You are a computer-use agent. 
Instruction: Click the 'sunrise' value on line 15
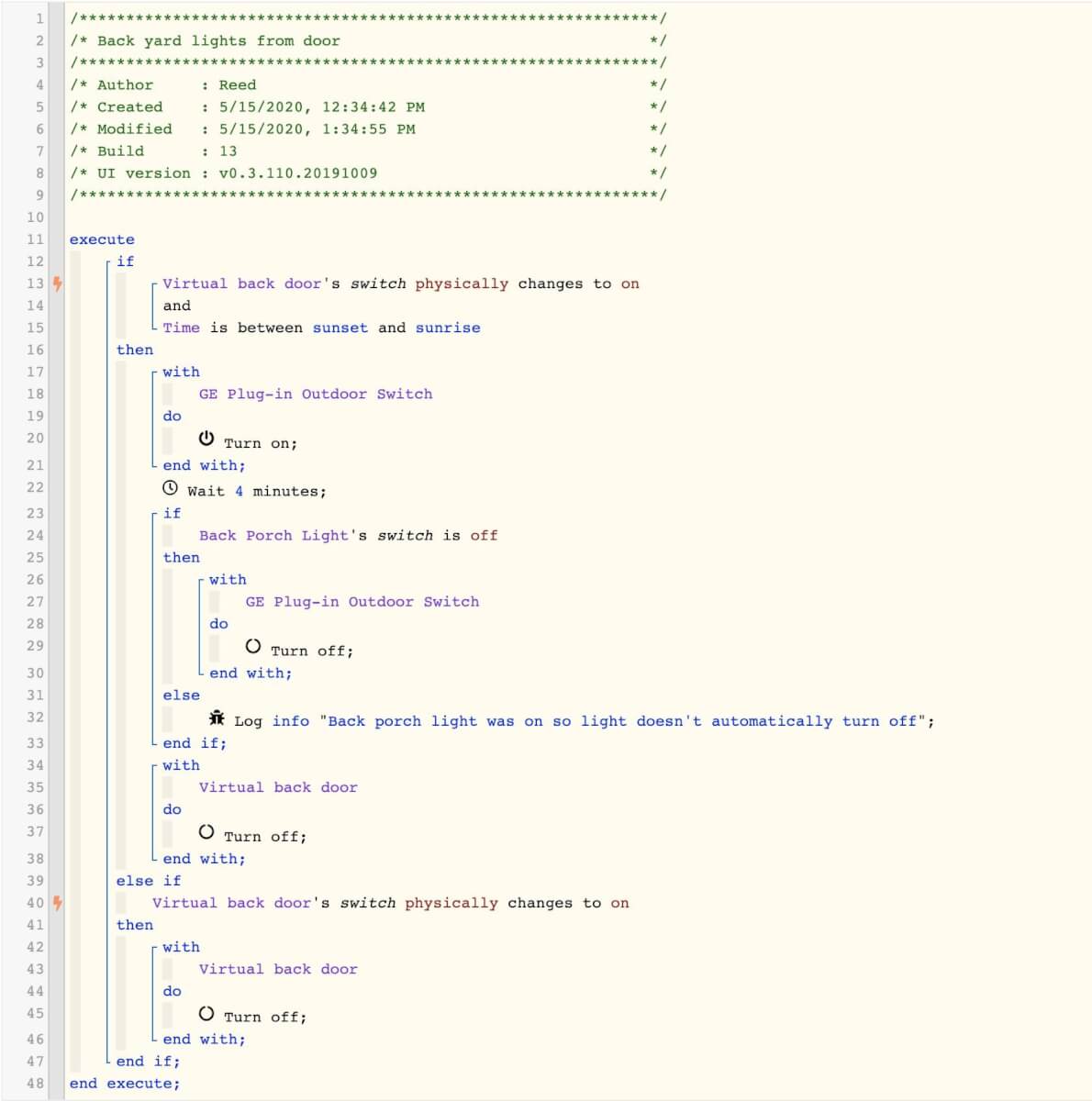pyautogui.click(x=448, y=328)
